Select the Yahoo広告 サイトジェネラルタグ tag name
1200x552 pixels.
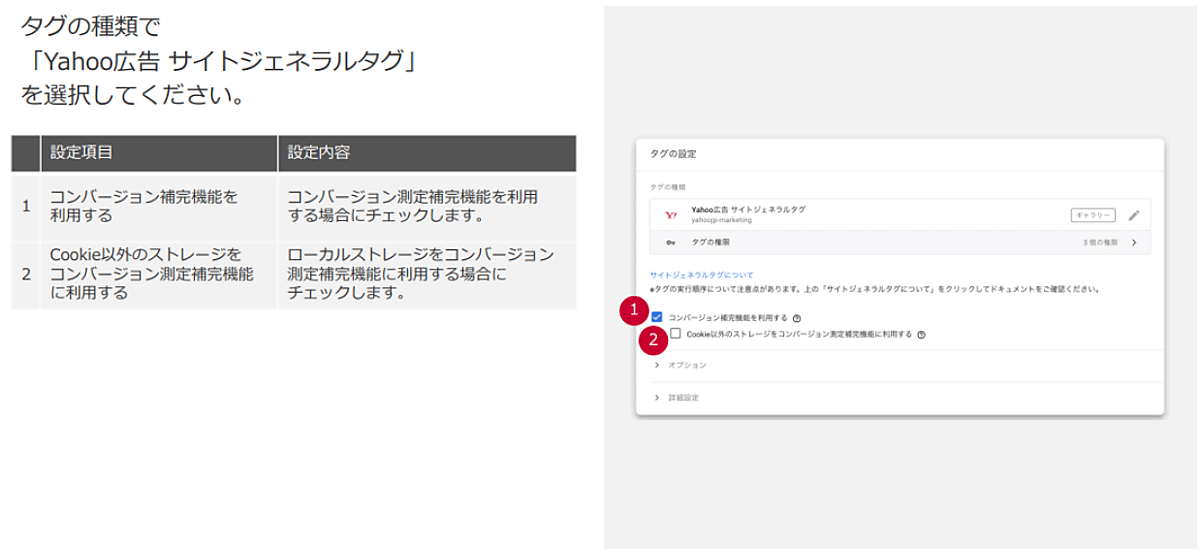click(748, 209)
